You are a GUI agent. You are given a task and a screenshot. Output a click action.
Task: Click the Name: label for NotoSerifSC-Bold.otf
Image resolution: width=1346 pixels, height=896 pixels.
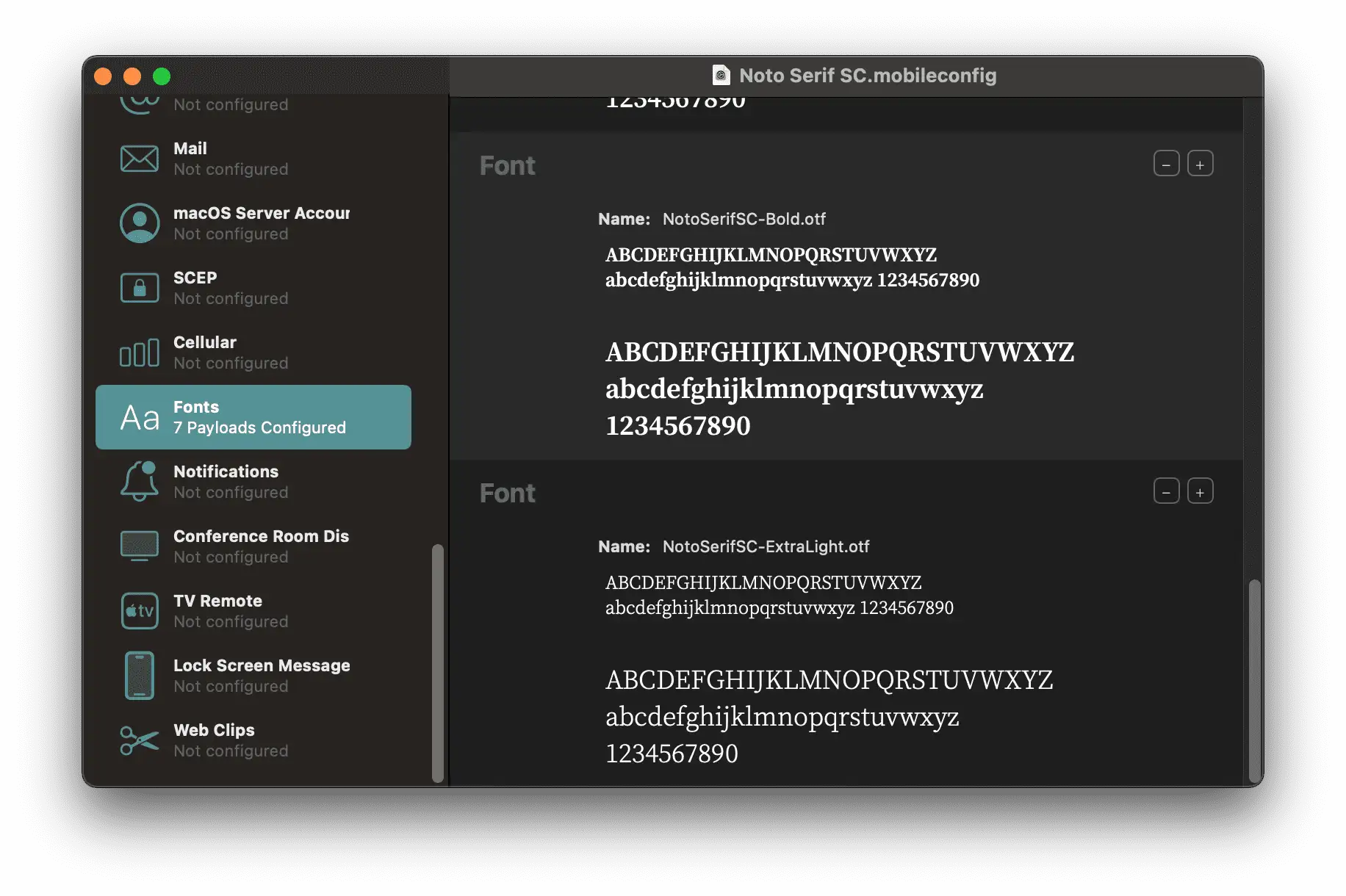click(624, 219)
